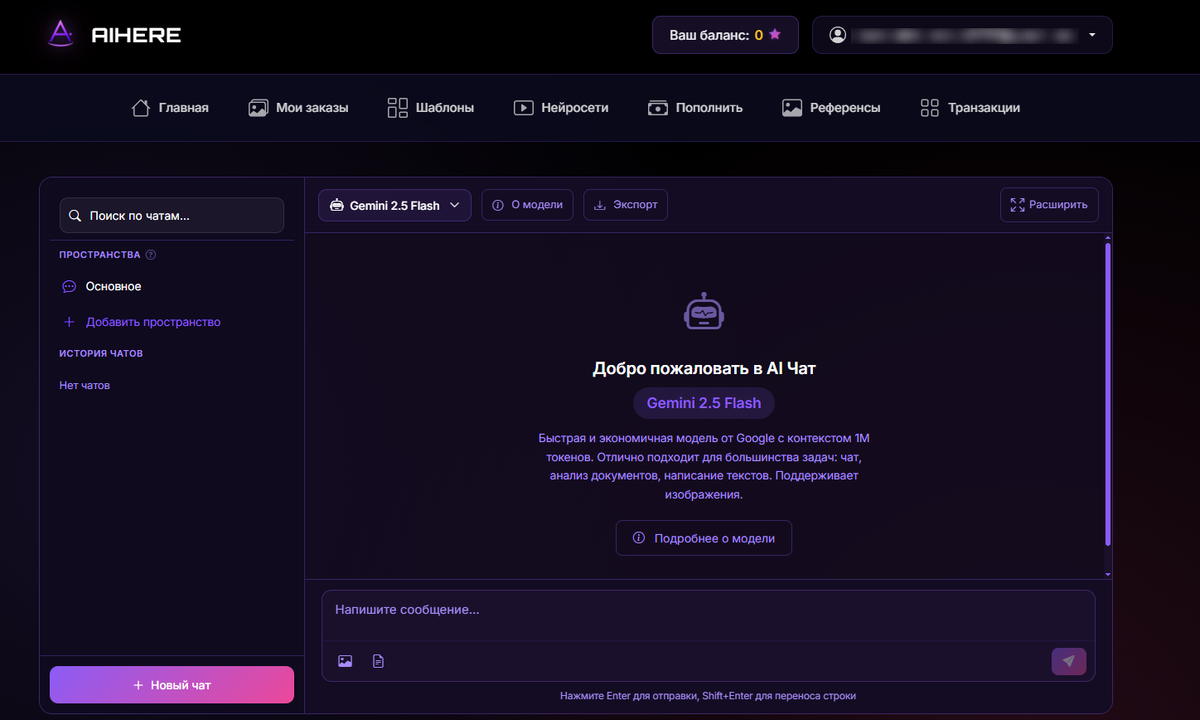Start a Новый чат

click(x=172, y=685)
